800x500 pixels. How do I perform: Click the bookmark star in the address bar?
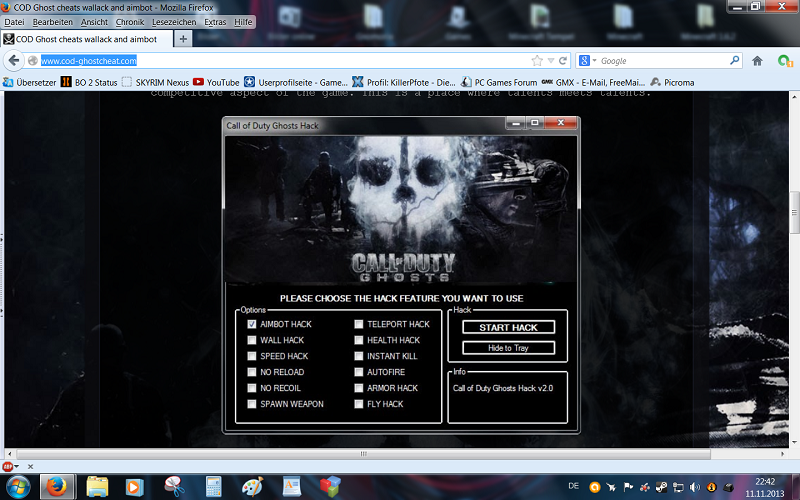pyautogui.click(x=537, y=61)
